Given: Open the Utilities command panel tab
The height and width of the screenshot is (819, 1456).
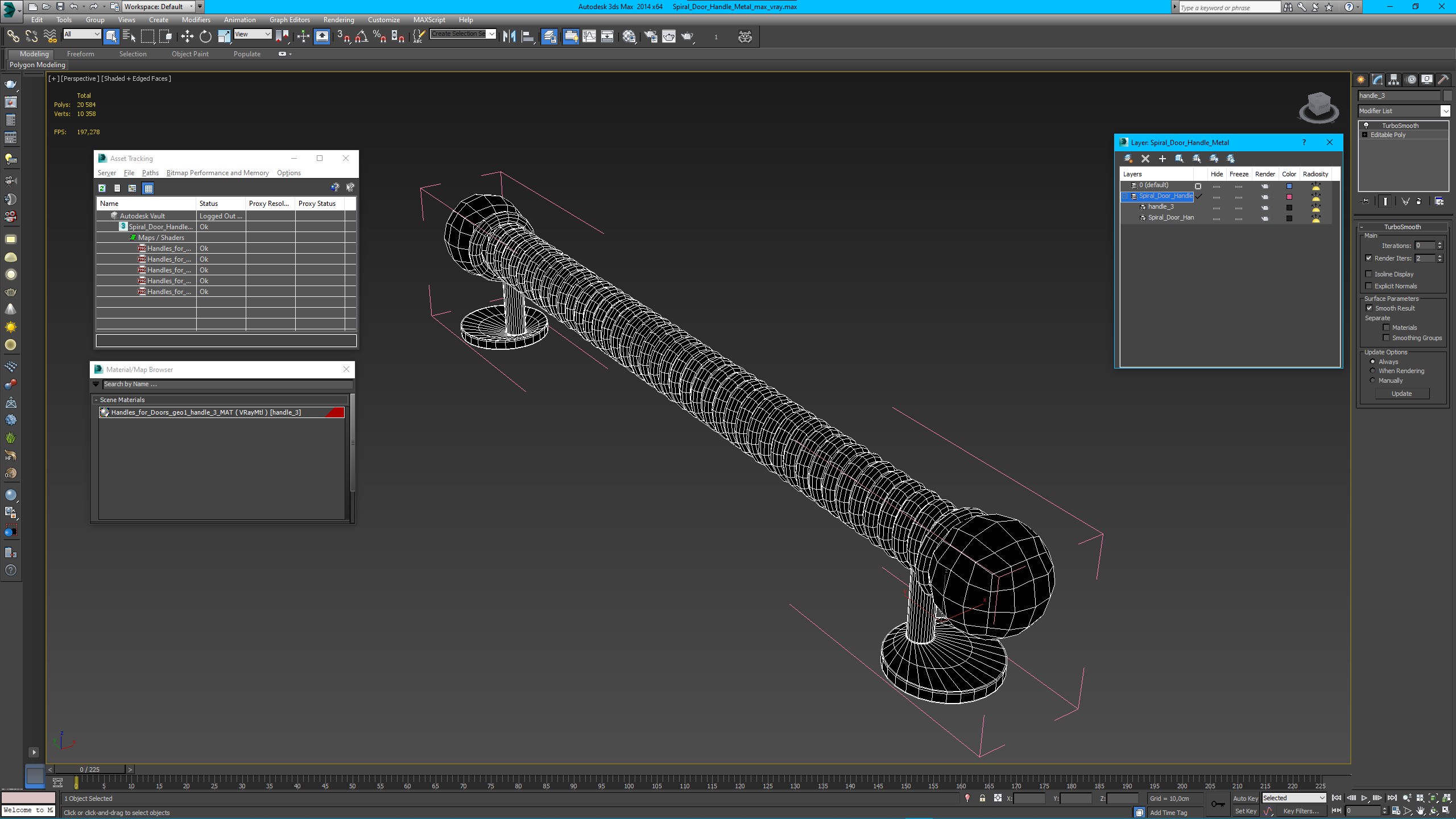Looking at the screenshot, I should pos(1443,80).
